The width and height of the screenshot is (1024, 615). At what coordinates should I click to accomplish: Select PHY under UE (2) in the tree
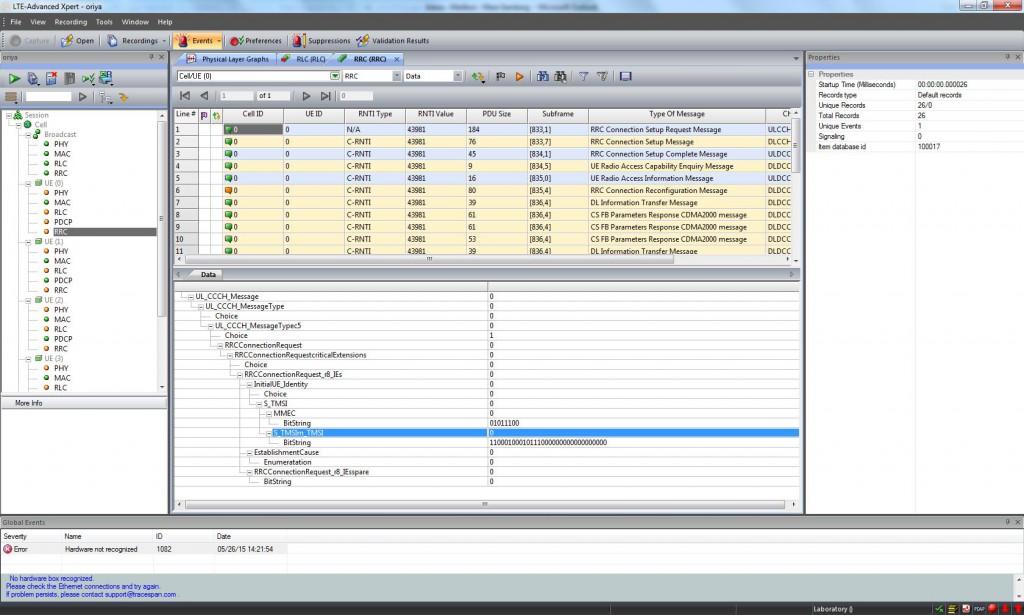[61, 310]
